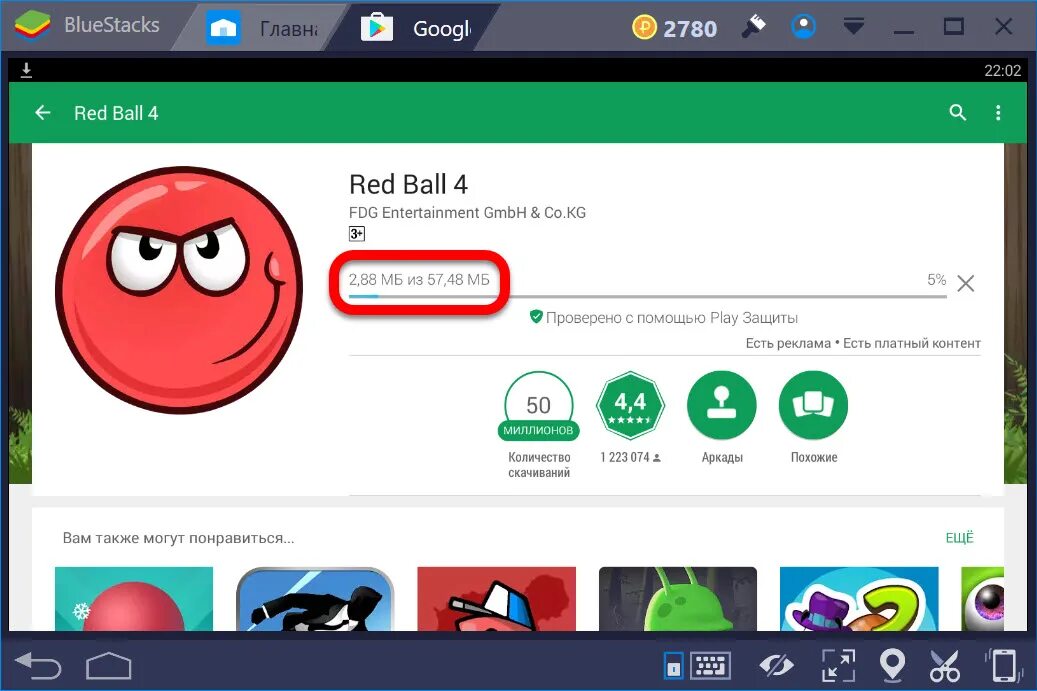Click the BlueStacks logo
Viewport: 1037px width, 691px height.
pos(32,26)
